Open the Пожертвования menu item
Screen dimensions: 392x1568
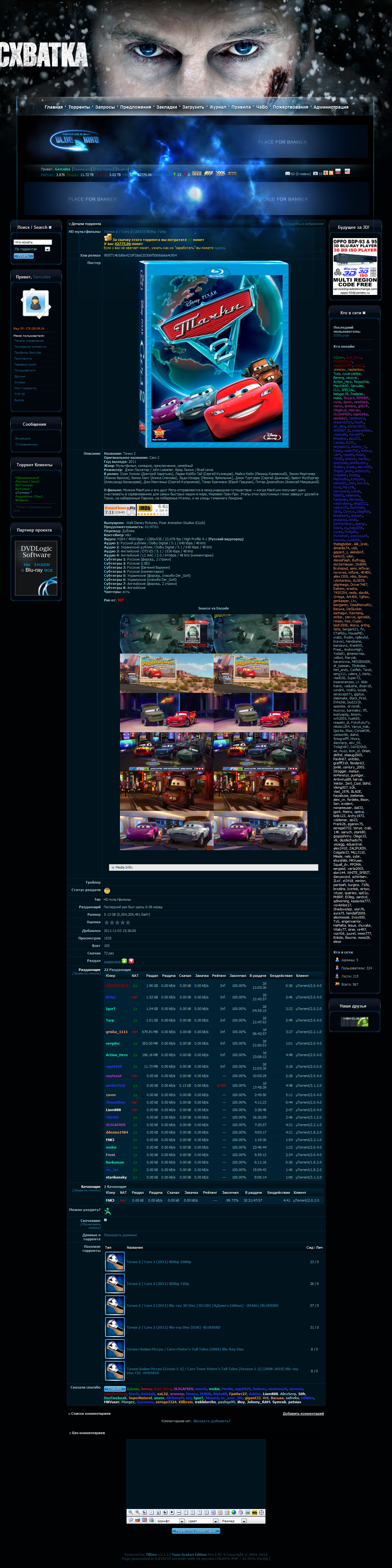[x=290, y=107]
